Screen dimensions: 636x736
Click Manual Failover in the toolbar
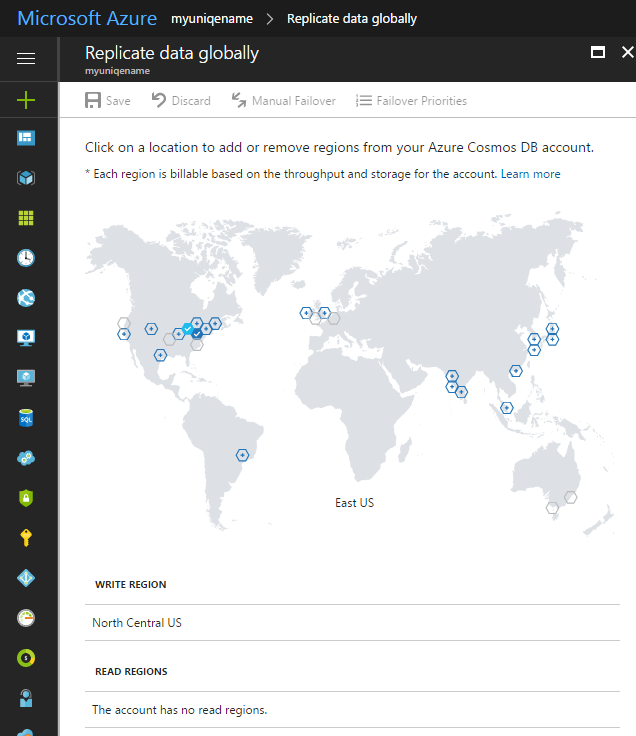pos(284,100)
